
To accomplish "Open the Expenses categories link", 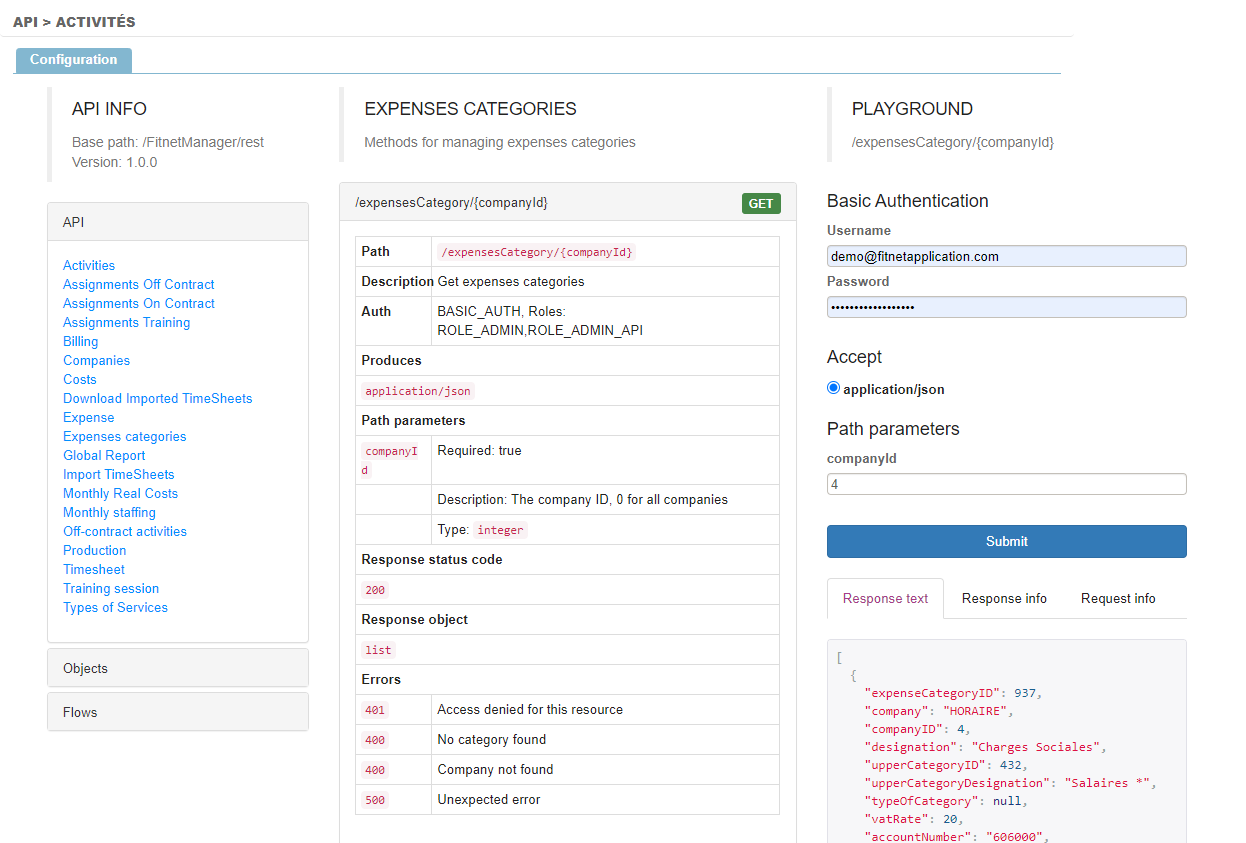I will pyautogui.click(x=124, y=436).
